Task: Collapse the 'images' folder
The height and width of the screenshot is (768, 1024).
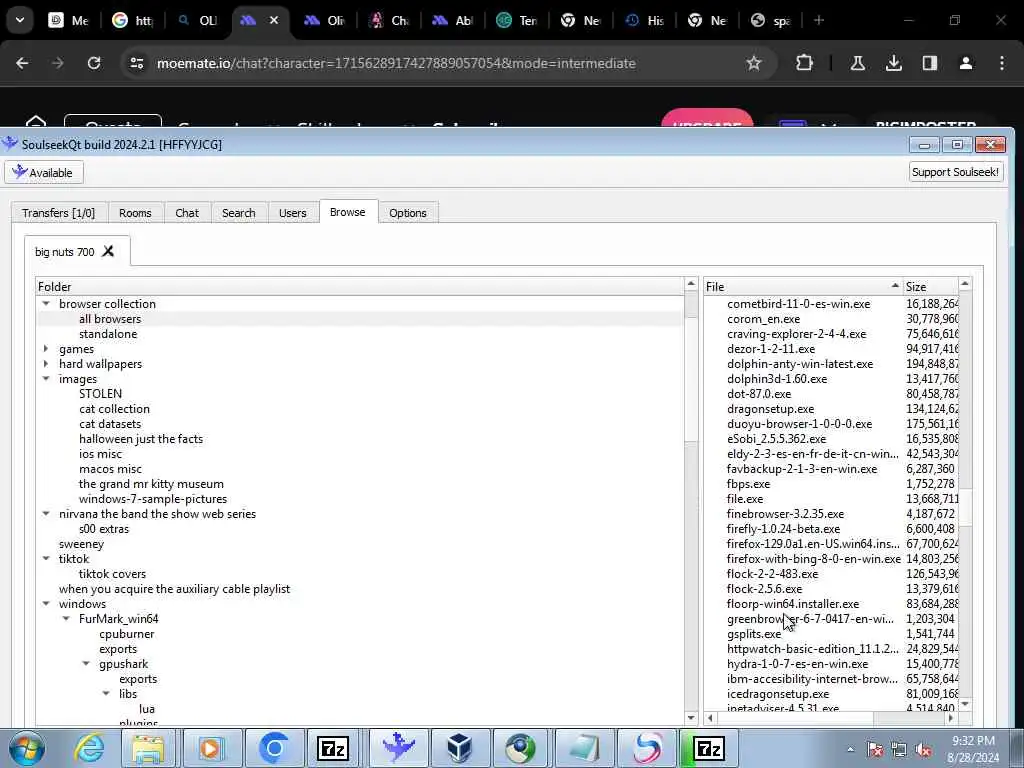Action: point(46,379)
